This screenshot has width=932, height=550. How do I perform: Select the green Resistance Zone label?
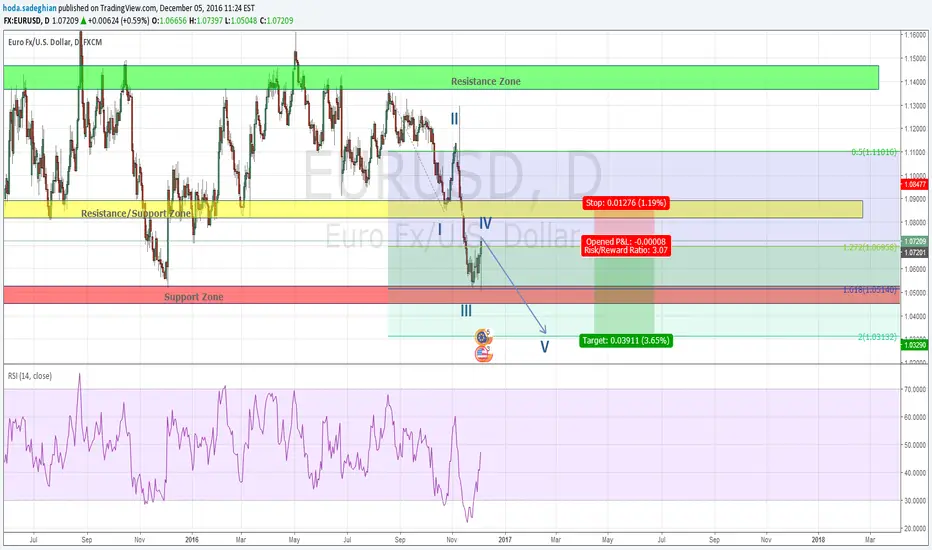click(486, 81)
